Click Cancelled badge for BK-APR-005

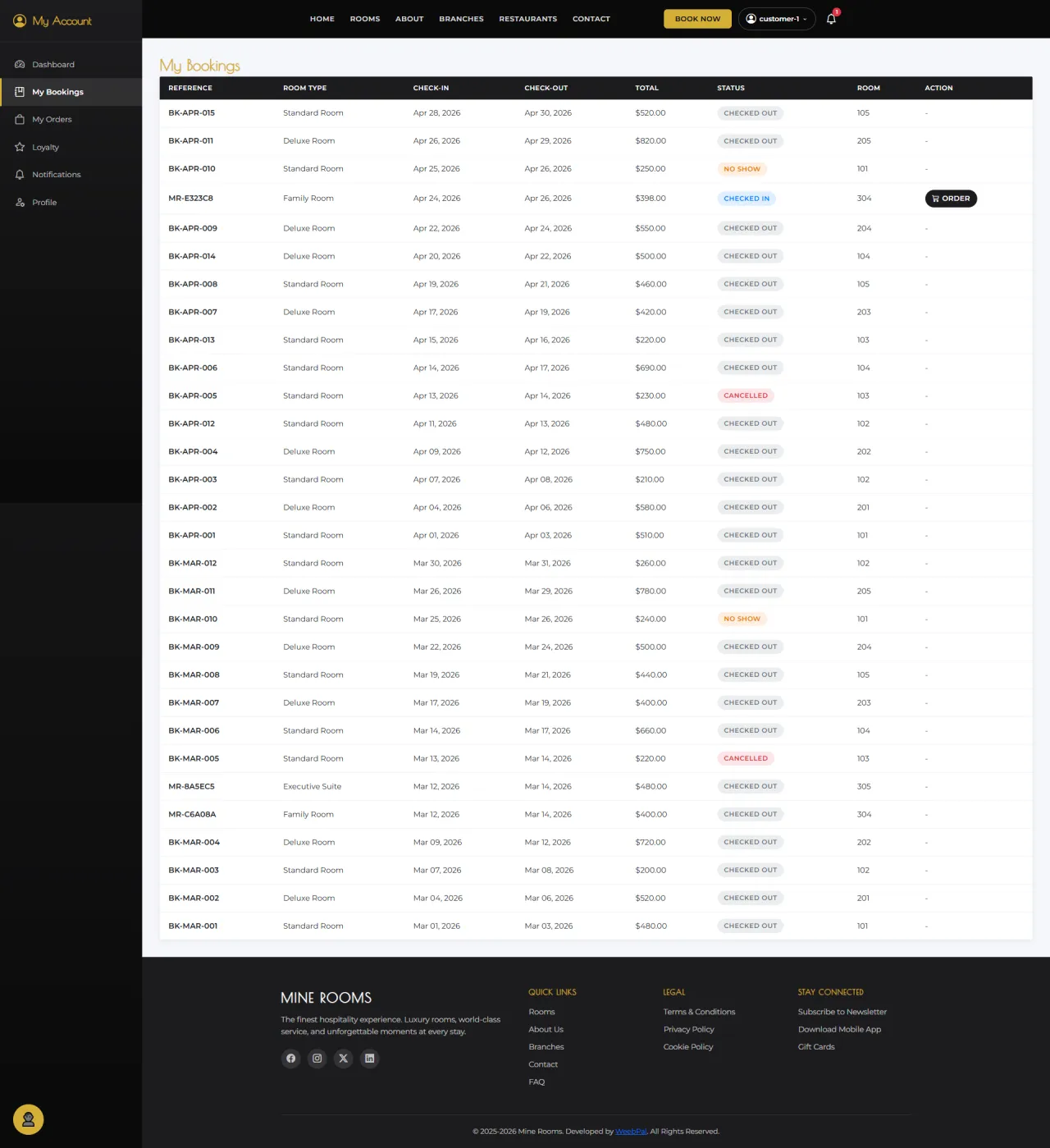746,396
